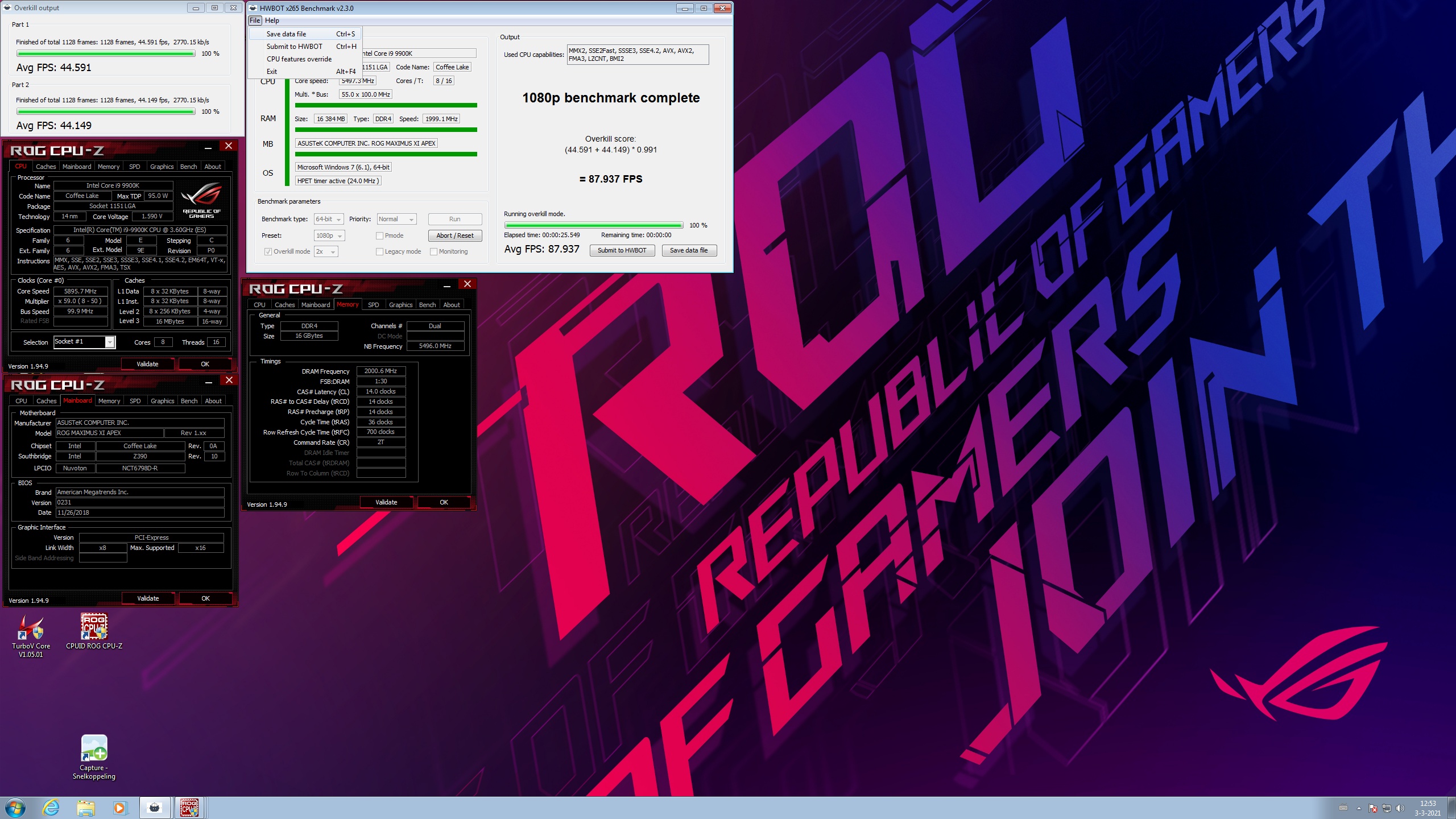This screenshot has height=819, width=1456.
Task: Open the Benchmark type 64-bit dropdown
Action: [x=329, y=219]
